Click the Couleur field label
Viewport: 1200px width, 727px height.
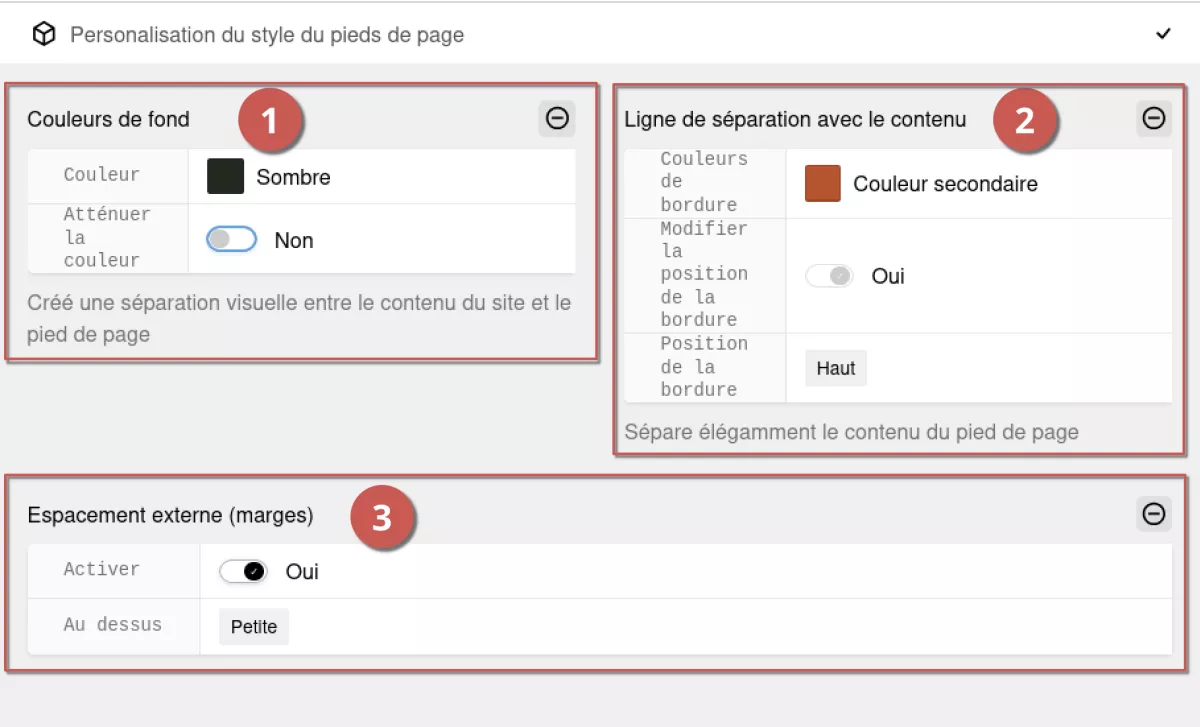[102, 175]
